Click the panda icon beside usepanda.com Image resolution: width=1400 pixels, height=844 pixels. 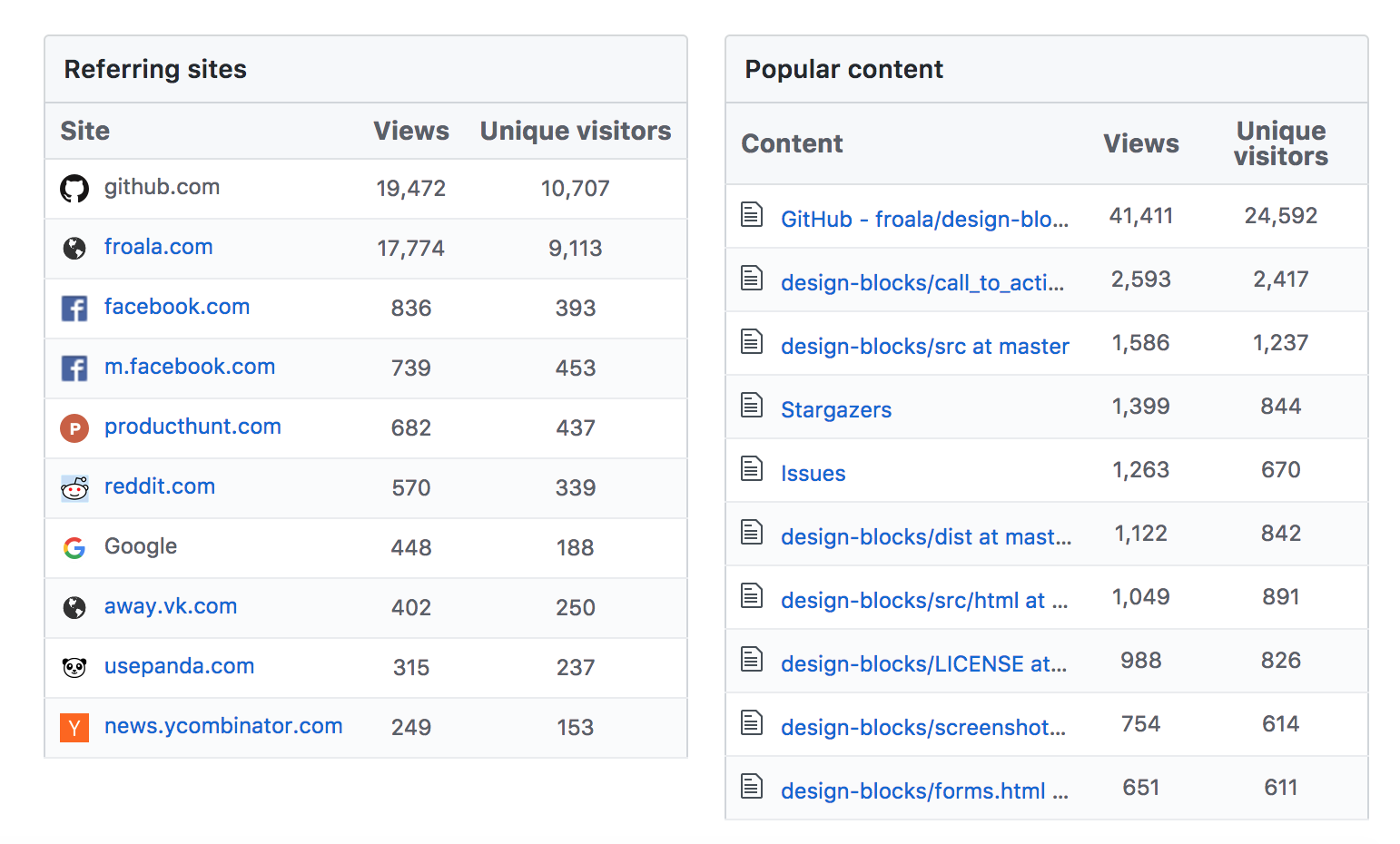tap(74, 668)
